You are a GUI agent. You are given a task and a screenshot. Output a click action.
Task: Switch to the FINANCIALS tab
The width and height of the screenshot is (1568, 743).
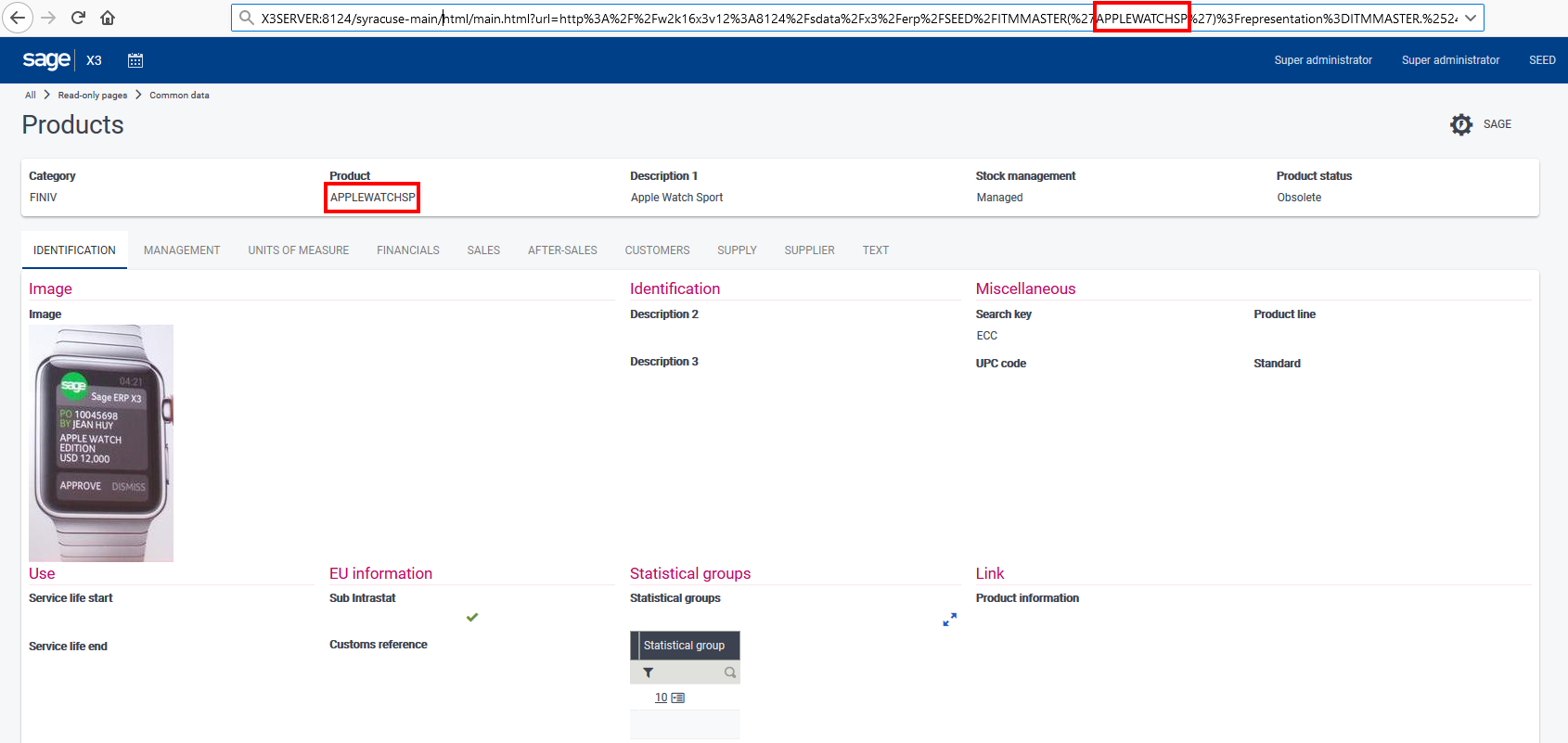[x=407, y=250]
